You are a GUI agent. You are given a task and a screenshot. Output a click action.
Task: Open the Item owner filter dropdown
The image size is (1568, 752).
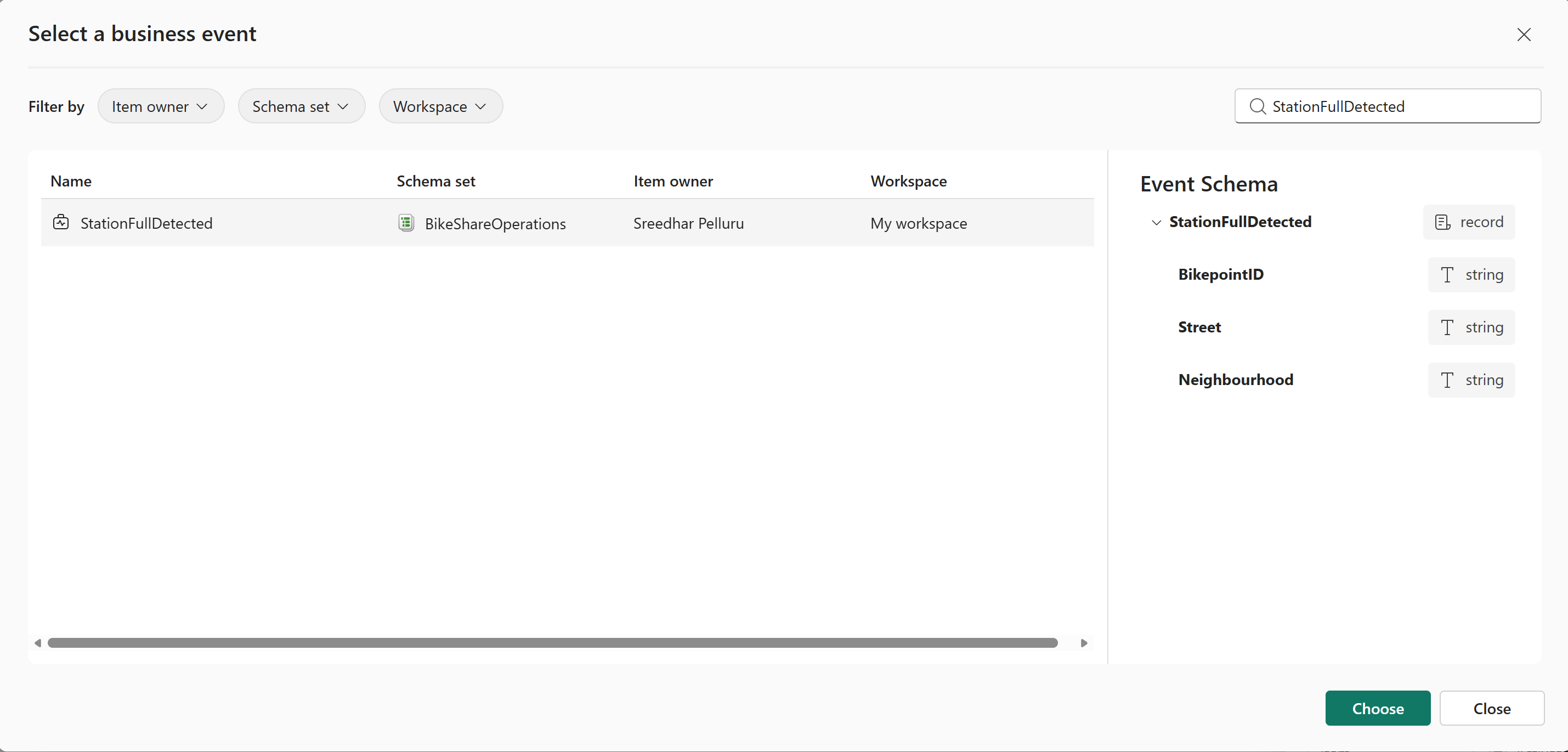tap(161, 106)
